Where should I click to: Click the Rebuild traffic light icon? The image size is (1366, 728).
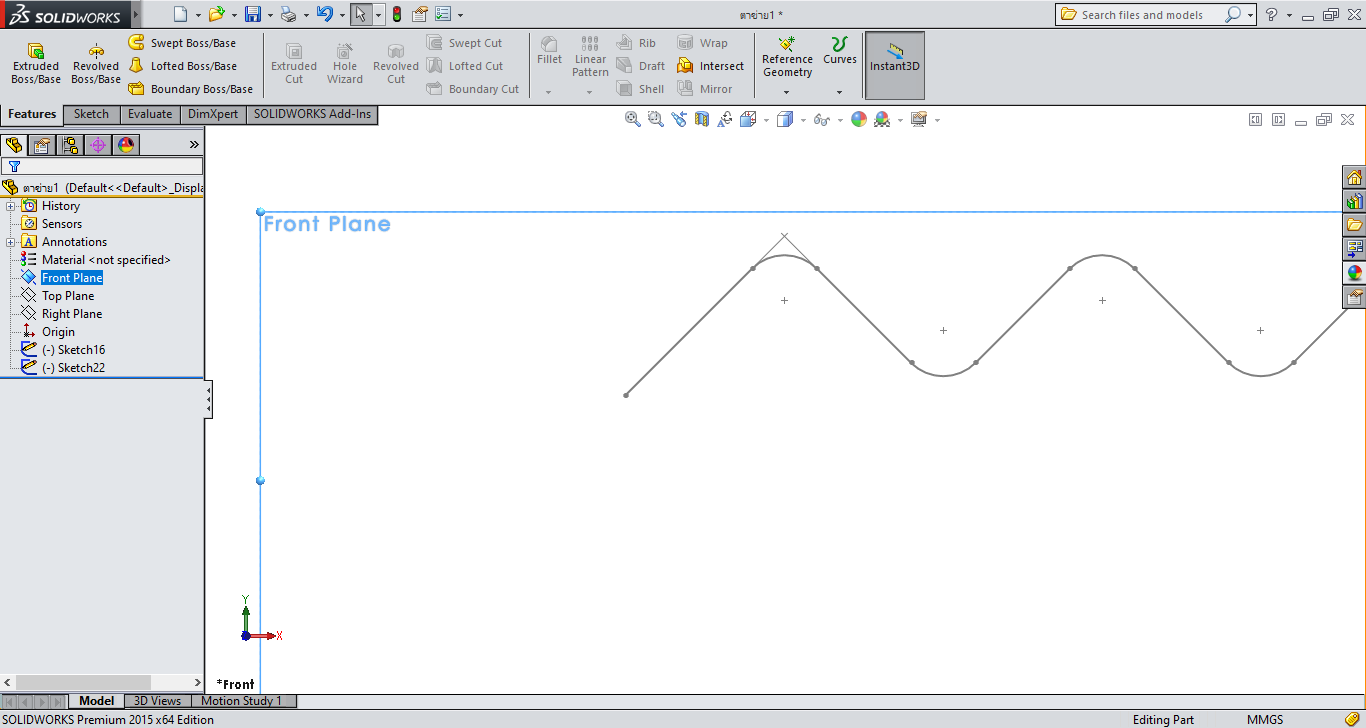click(x=397, y=14)
